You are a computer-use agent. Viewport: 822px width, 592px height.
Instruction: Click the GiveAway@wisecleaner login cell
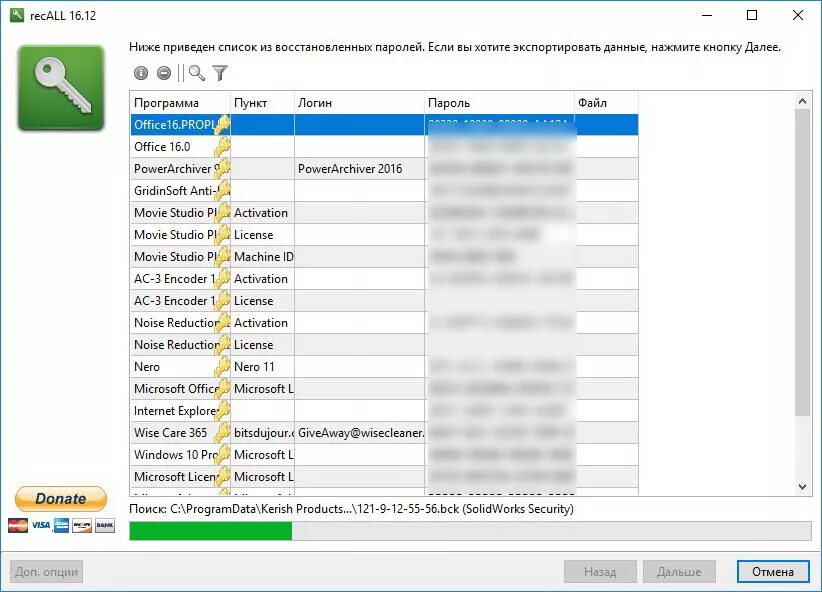click(x=359, y=433)
